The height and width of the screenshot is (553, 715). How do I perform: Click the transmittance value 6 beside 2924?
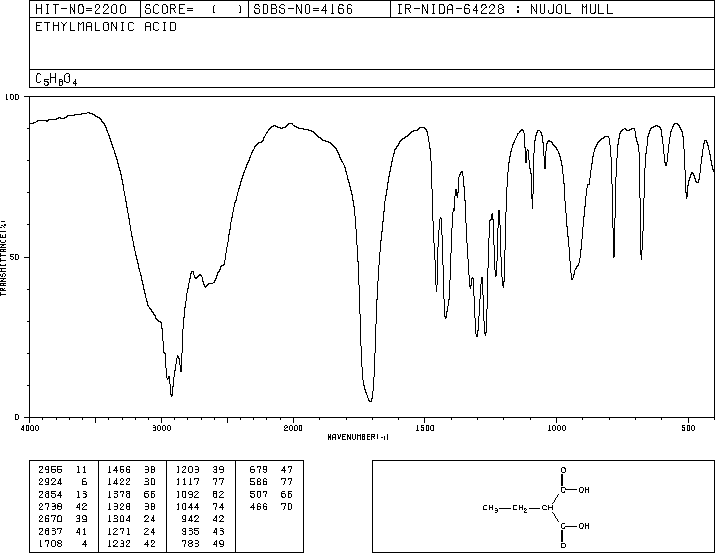point(84,482)
